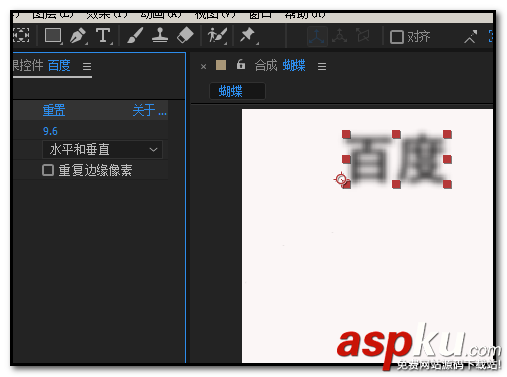
Task: Click the 百度 layer name in effect controls
Action: (59, 65)
